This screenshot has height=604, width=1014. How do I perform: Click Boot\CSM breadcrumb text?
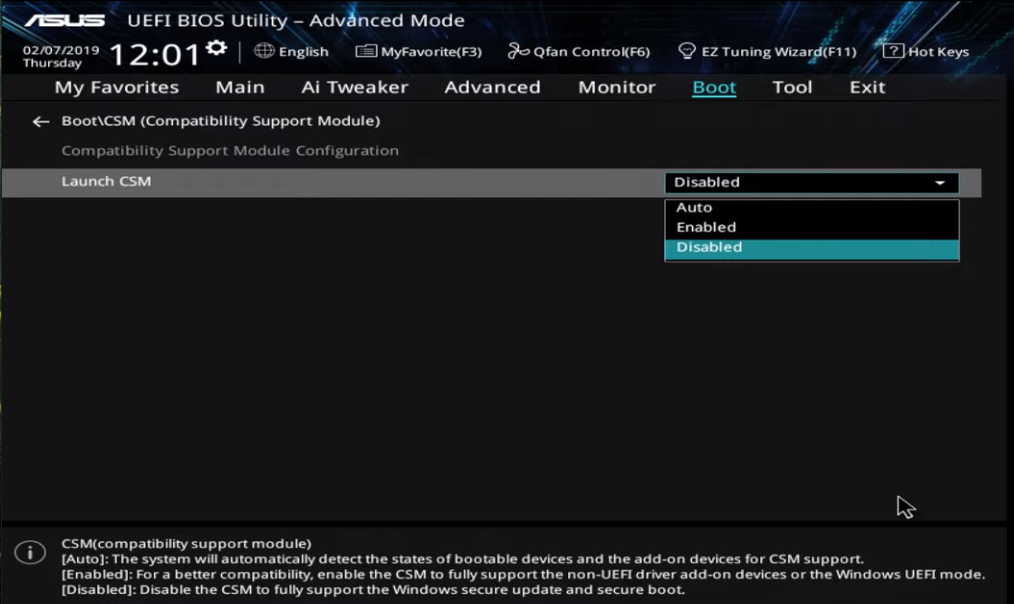pyautogui.click(x=221, y=121)
